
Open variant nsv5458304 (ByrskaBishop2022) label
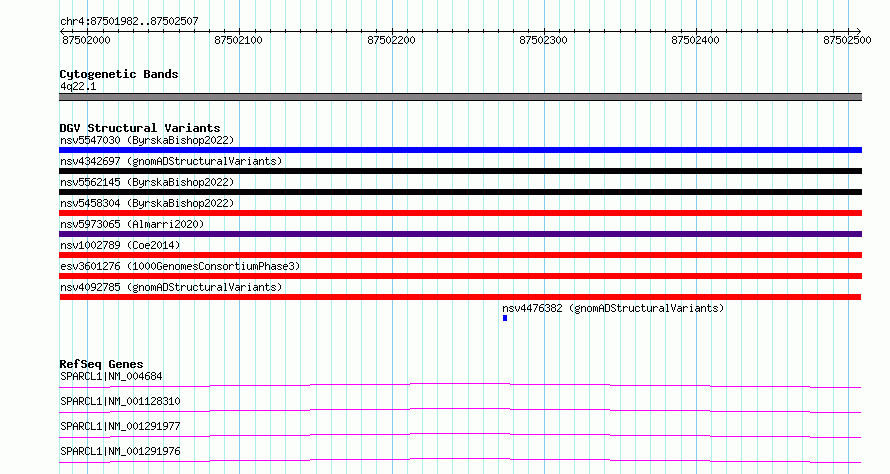pos(147,203)
